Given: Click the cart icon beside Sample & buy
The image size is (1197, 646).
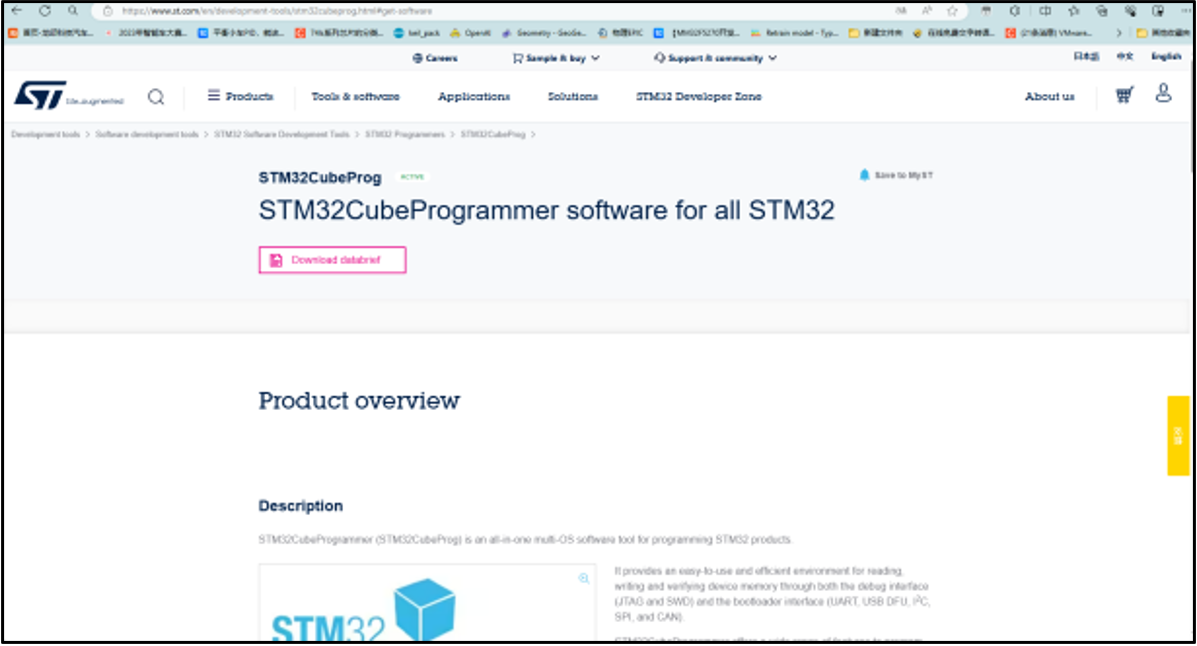Looking at the screenshot, I should [x=518, y=58].
